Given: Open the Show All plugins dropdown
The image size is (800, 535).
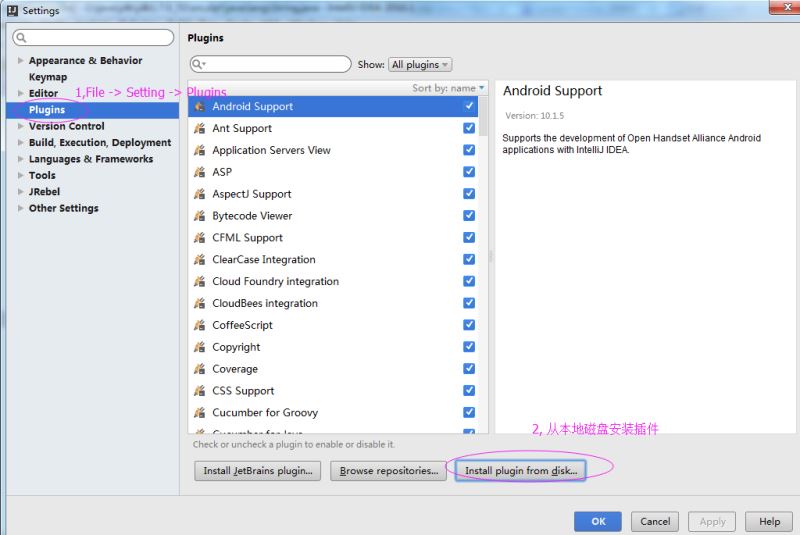Looking at the screenshot, I should pyautogui.click(x=420, y=65).
